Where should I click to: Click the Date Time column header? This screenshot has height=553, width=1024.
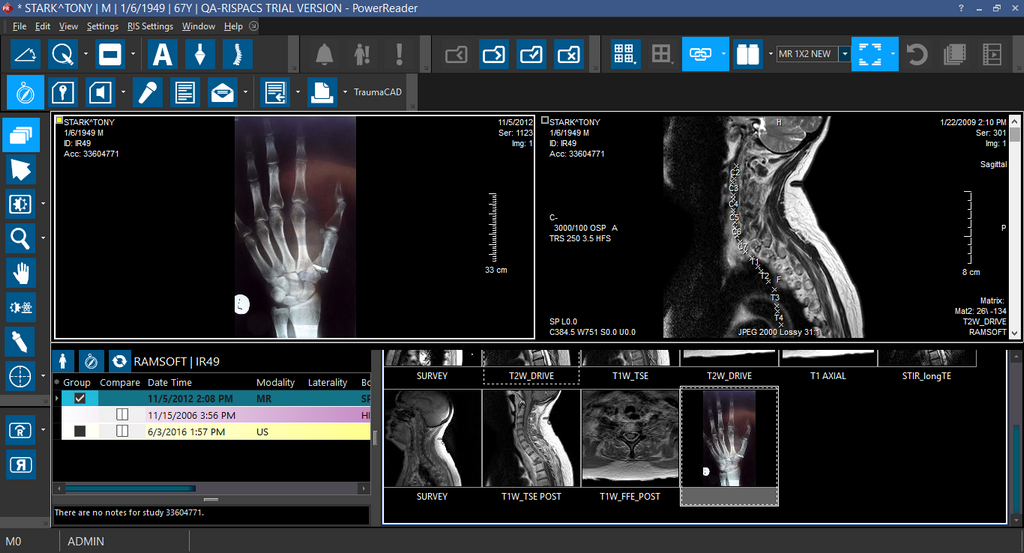coord(170,382)
